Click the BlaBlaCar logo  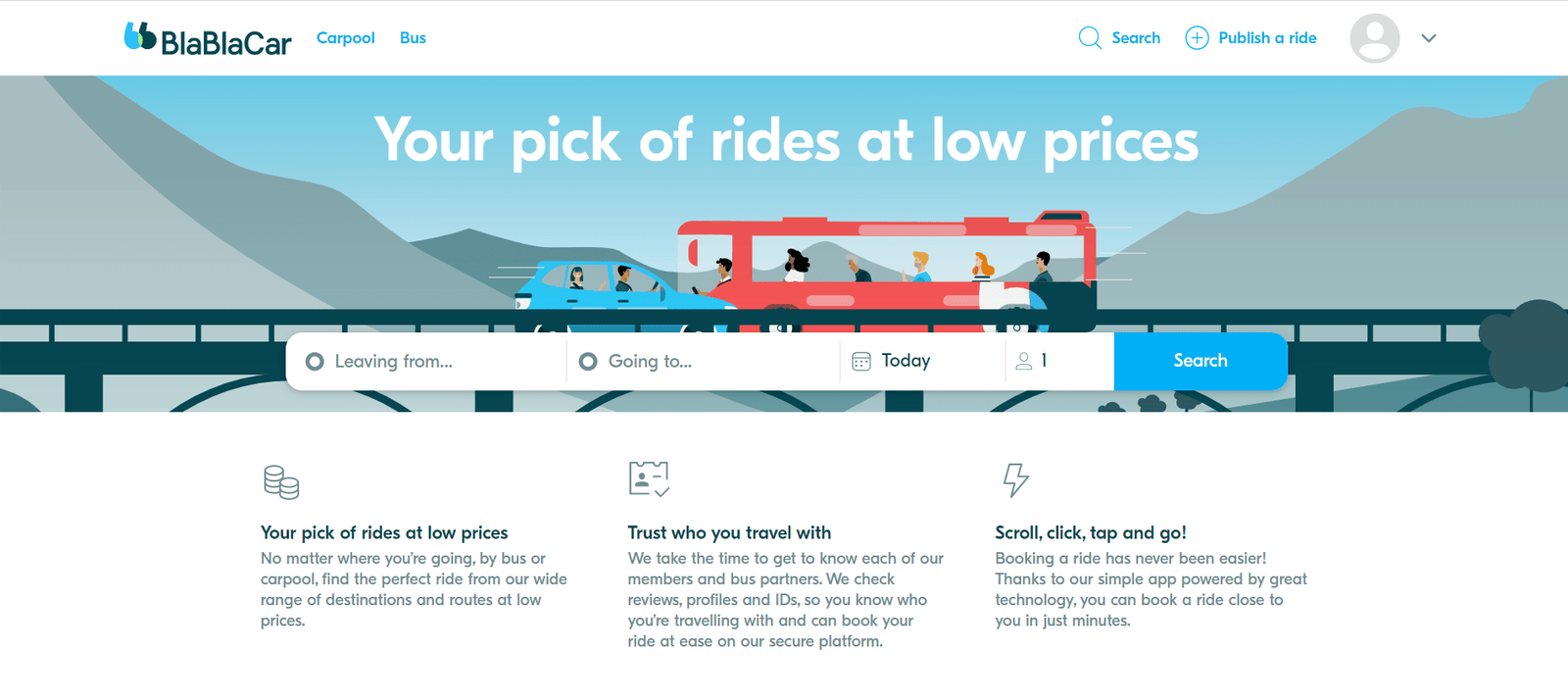click(x=208, y=39)
